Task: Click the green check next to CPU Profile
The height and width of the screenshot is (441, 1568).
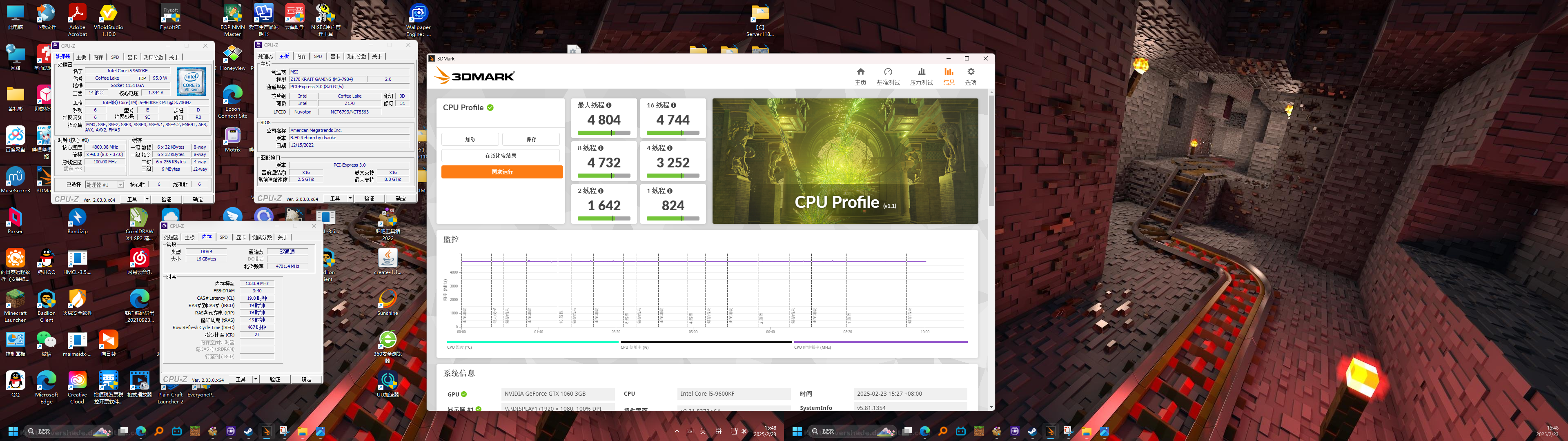Action: point(490,108)
